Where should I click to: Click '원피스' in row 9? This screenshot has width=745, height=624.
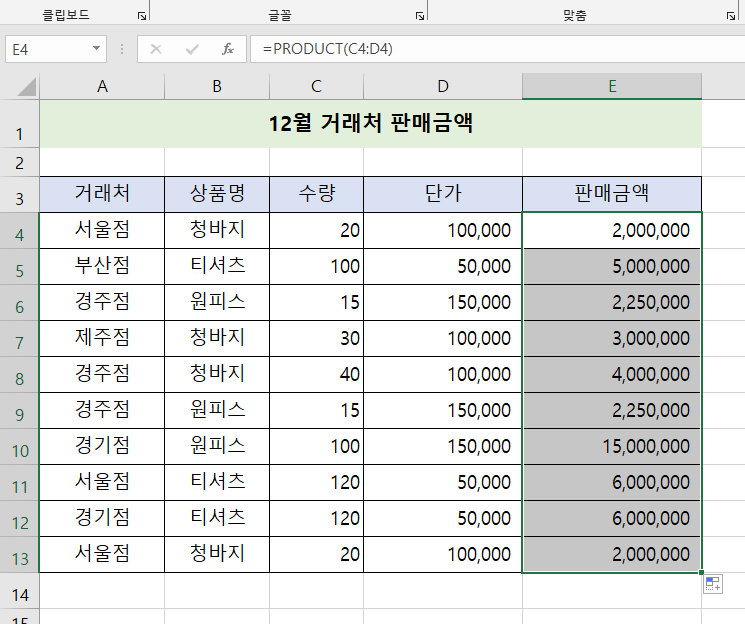click(217, 411)
